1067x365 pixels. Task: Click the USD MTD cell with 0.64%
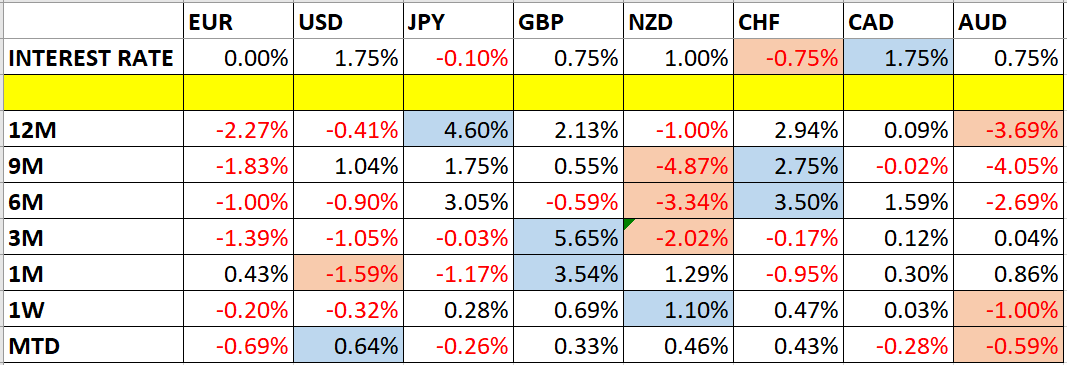[348, 346]
